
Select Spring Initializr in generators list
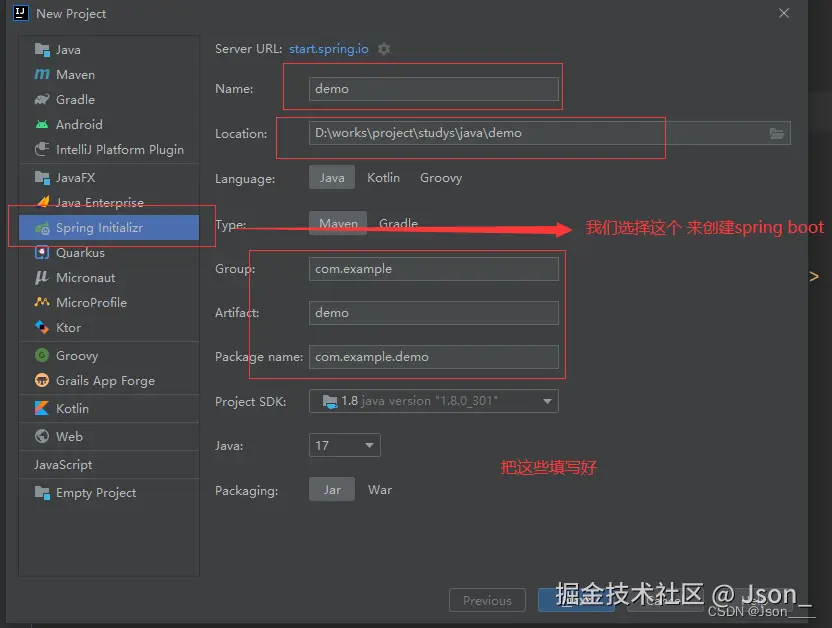coord(109,228)
